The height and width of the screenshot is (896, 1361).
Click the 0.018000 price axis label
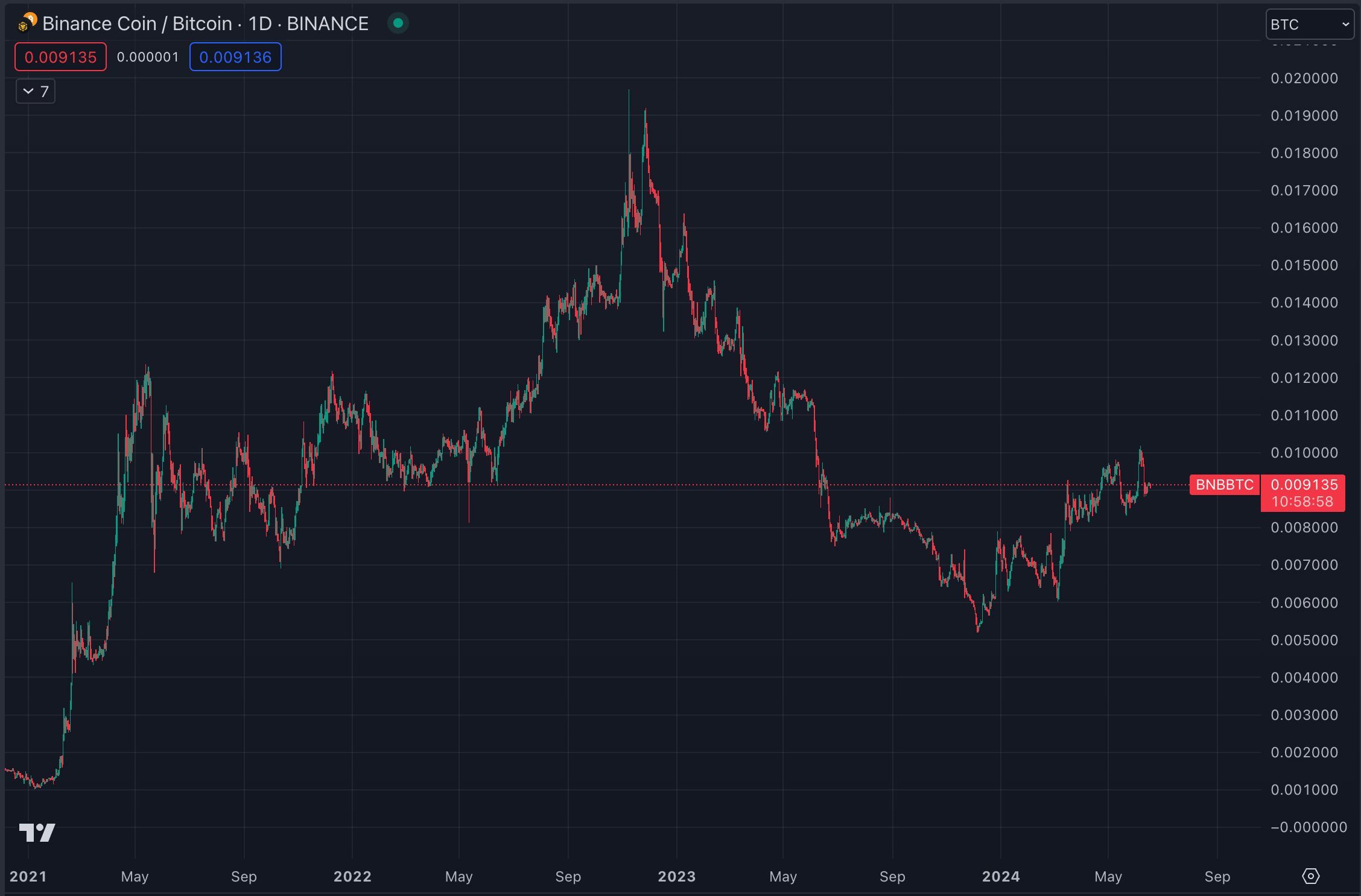click(1304, 153)
